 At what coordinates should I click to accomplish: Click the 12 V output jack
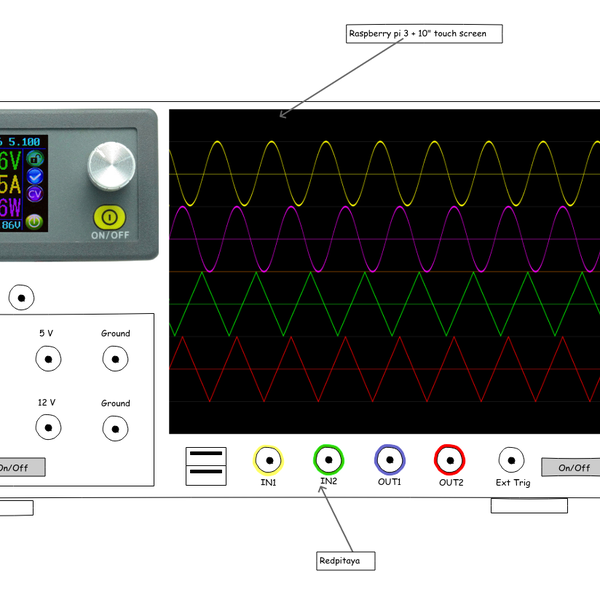[48, 428]
